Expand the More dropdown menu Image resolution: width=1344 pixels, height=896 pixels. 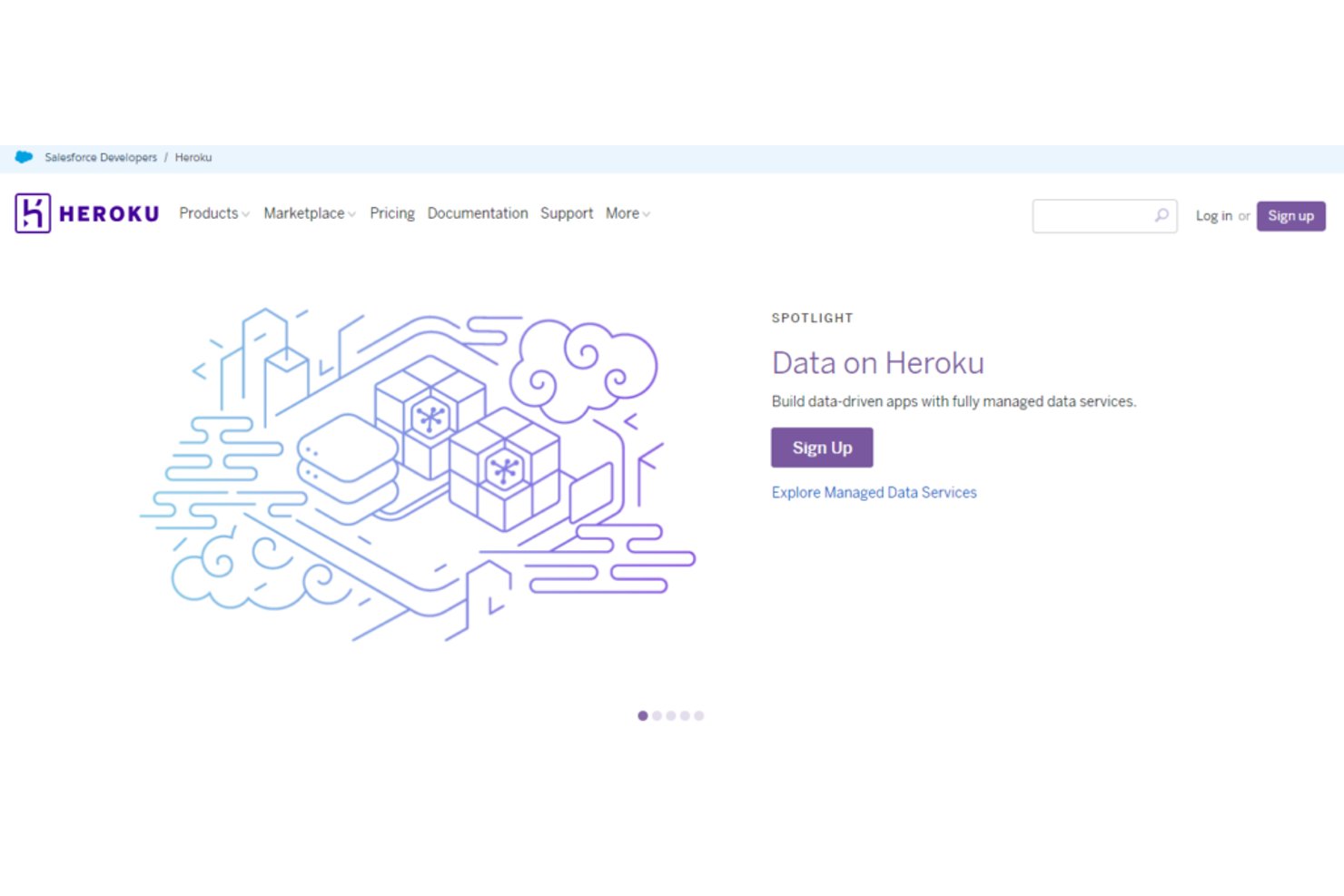[628, 213]
